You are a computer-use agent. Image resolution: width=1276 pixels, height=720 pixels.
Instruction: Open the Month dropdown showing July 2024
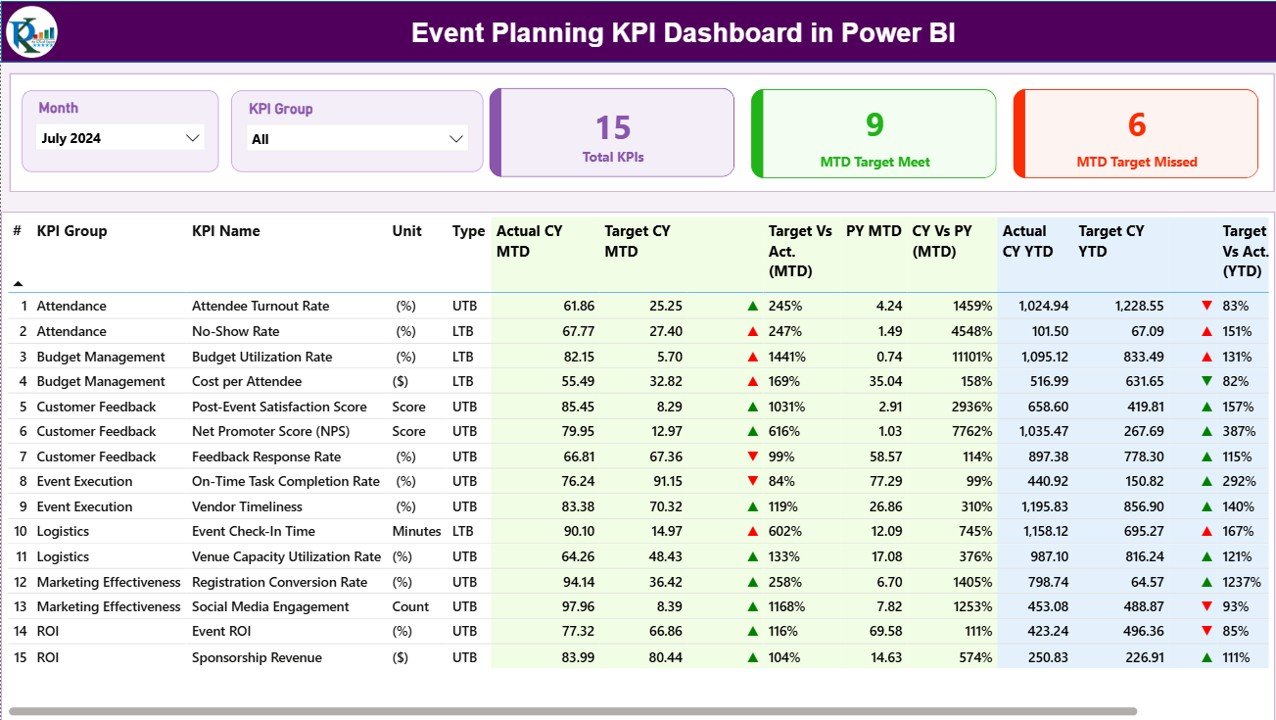click(120, 138)
